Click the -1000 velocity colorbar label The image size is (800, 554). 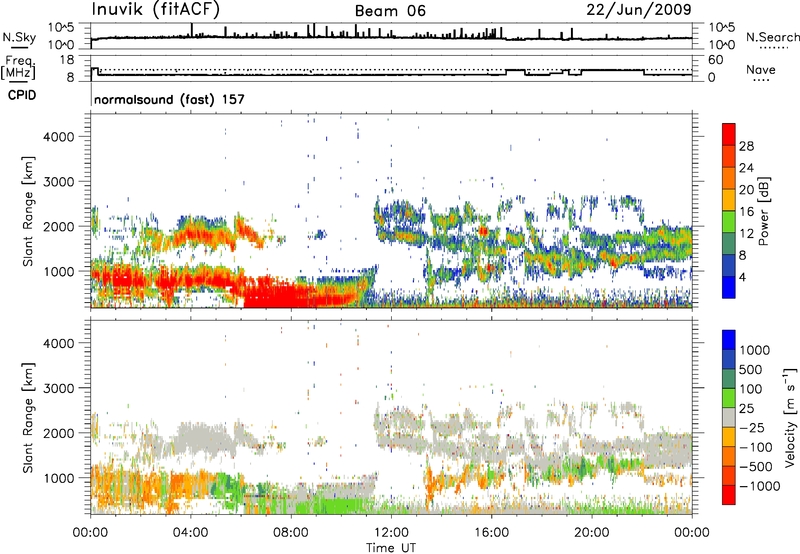[759, 486]
